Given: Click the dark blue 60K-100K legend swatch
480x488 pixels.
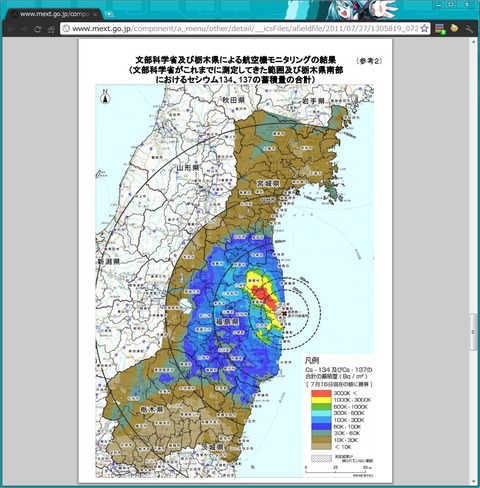Looking at the screenshot, I should coord(321,426).
